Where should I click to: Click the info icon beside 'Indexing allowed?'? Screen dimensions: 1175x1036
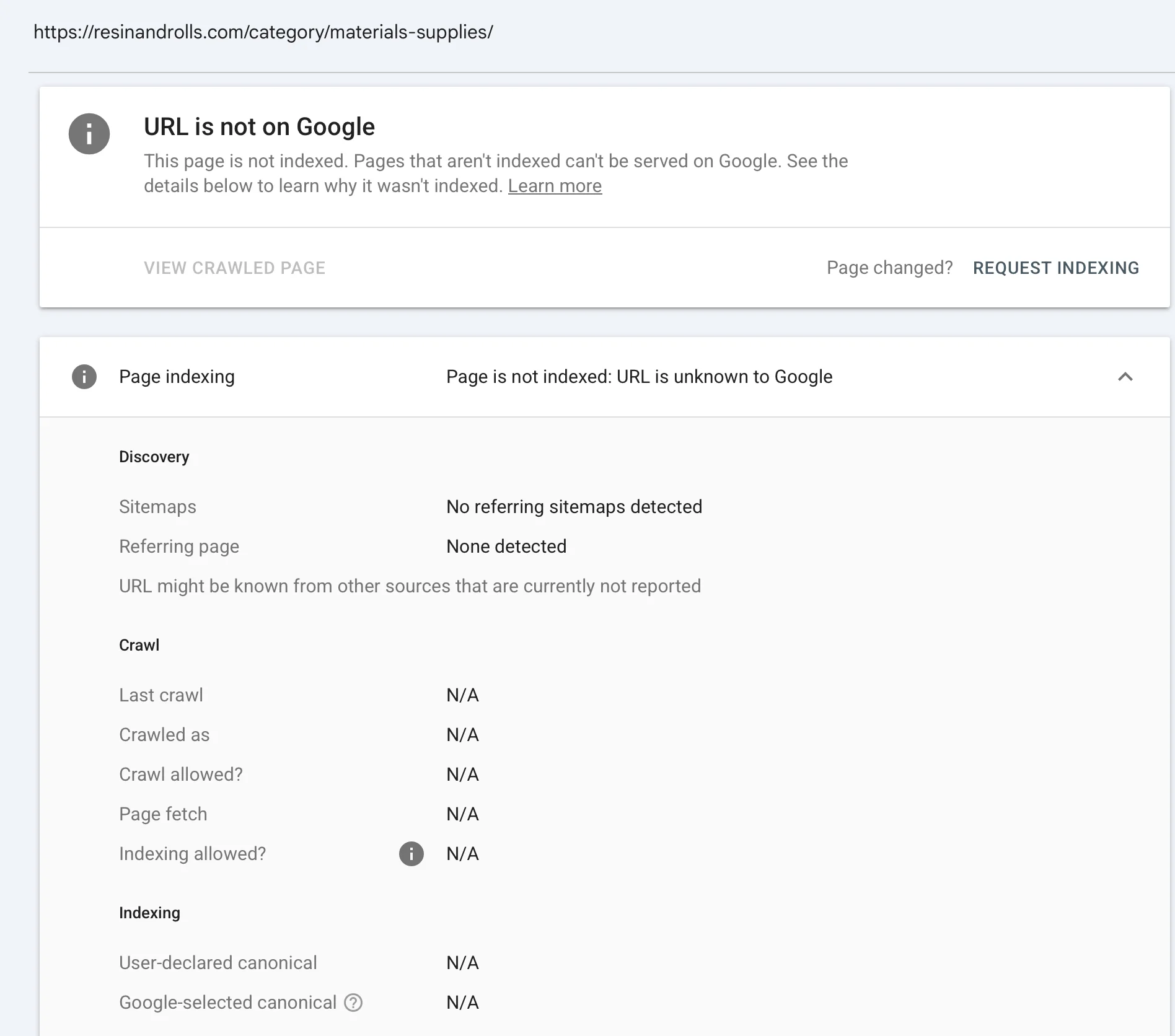pos(411,854)
